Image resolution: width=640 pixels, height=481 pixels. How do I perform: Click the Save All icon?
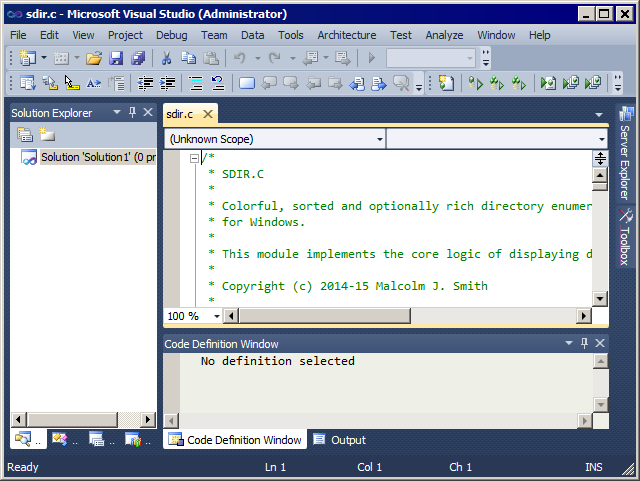pos(138,58)
